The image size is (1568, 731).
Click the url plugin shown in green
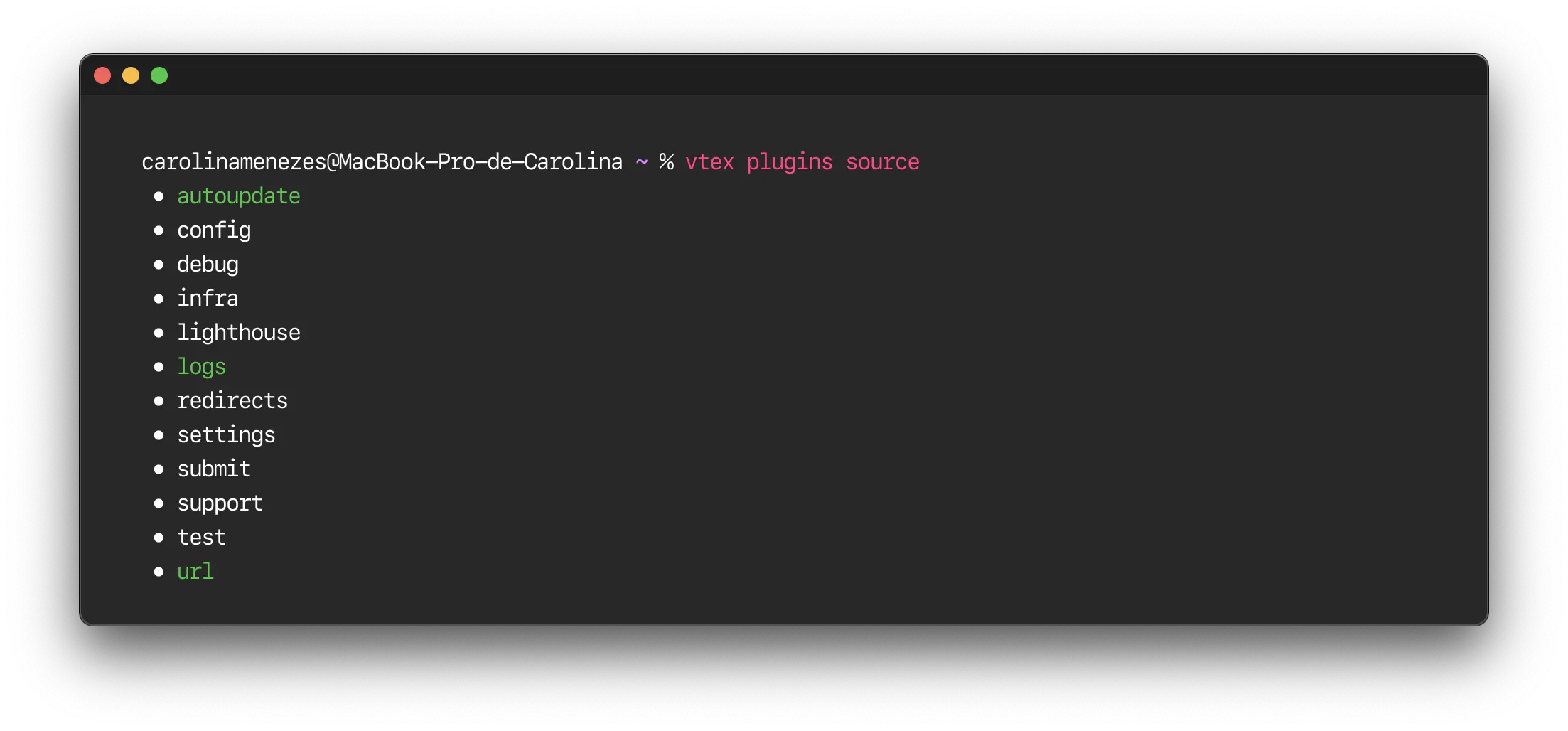pos(195,571)
